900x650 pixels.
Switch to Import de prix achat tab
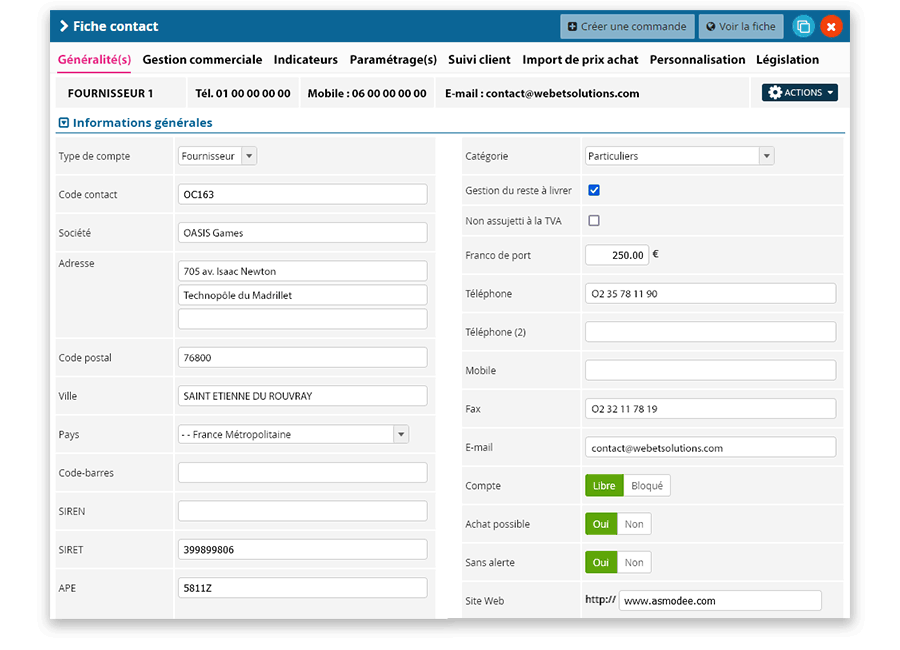tap(580, 60)
